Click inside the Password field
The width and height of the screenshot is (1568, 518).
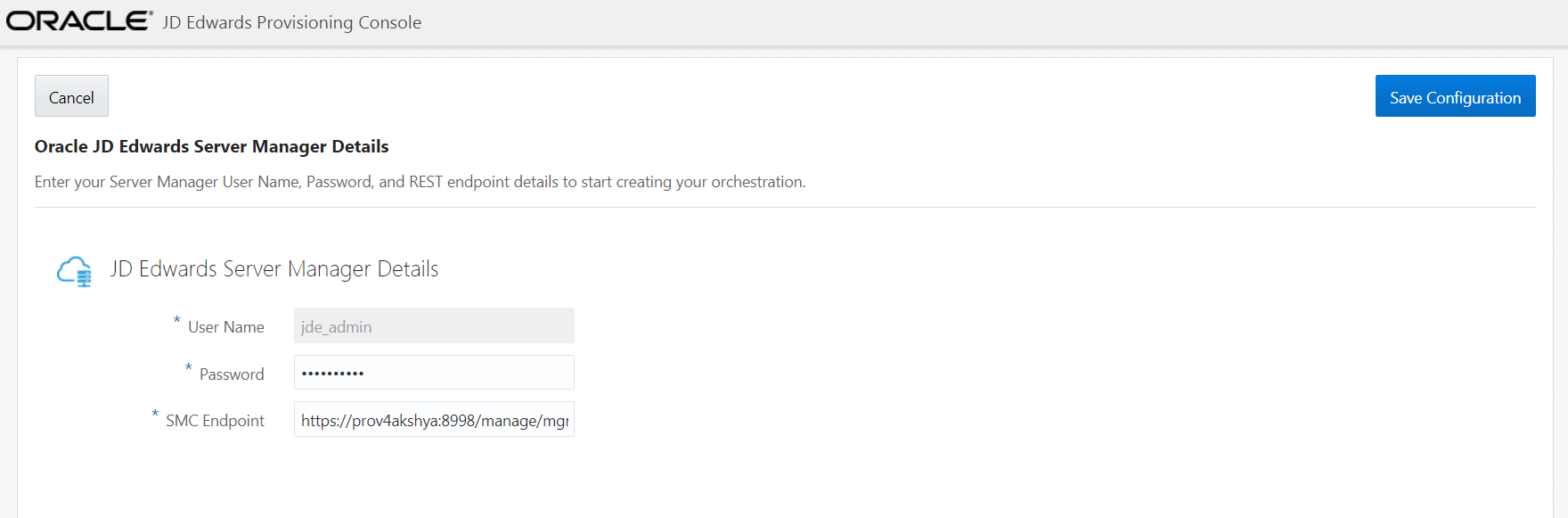pyautogui.click(x=434, y=372)
